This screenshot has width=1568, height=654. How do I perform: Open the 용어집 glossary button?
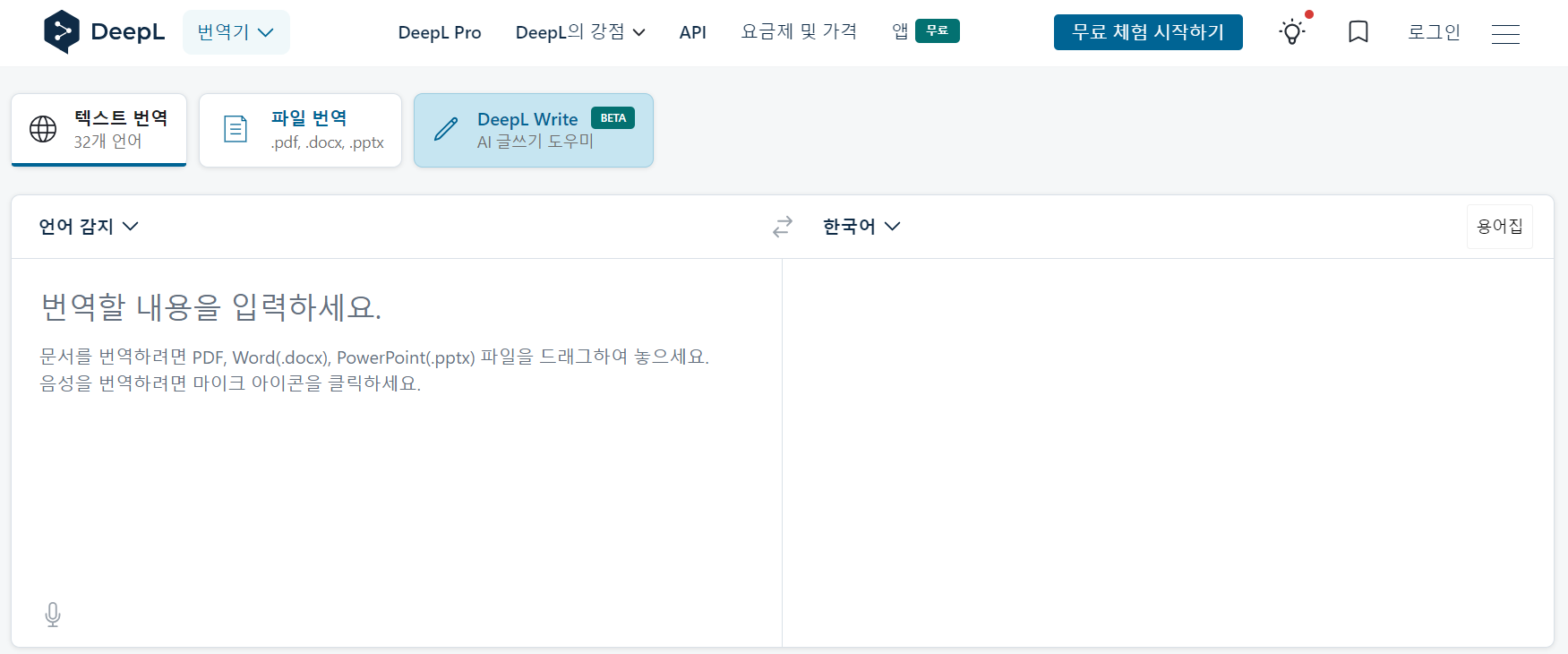[1500, 227]
